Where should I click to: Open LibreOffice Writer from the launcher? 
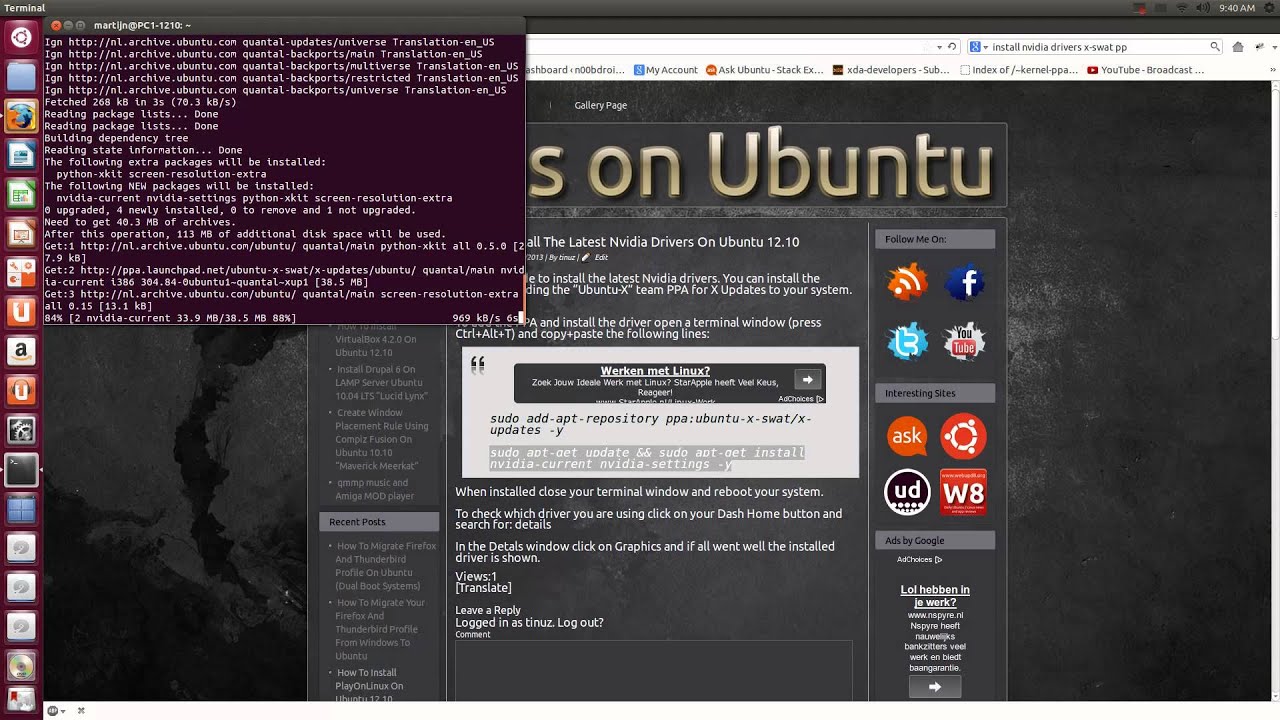pyautogui.click(x=21, y=155)
